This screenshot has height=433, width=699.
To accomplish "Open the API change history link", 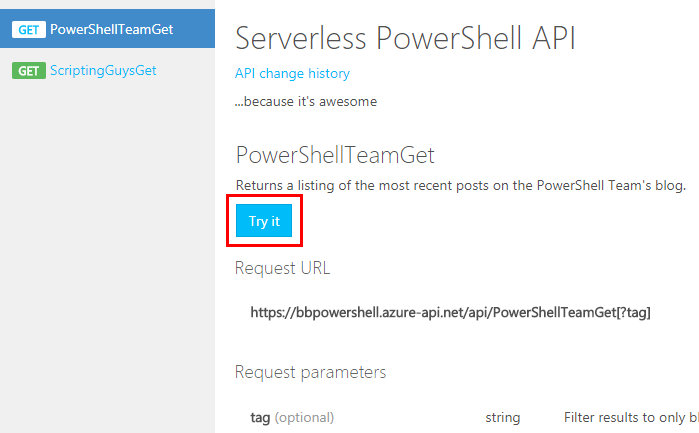I will (x=292, y=73).
